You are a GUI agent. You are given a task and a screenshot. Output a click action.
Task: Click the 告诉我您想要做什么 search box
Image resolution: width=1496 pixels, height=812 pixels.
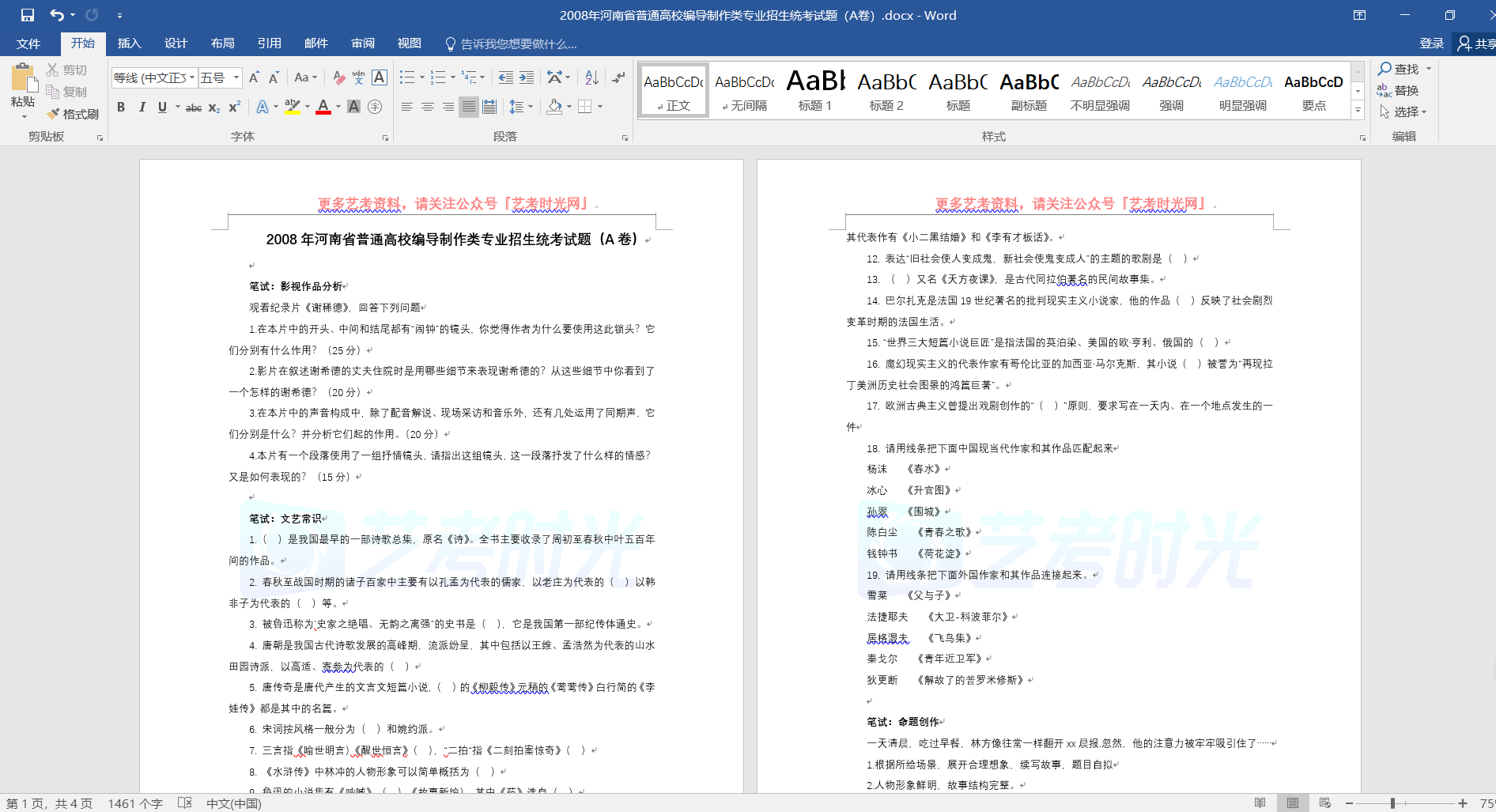(518, 44)
